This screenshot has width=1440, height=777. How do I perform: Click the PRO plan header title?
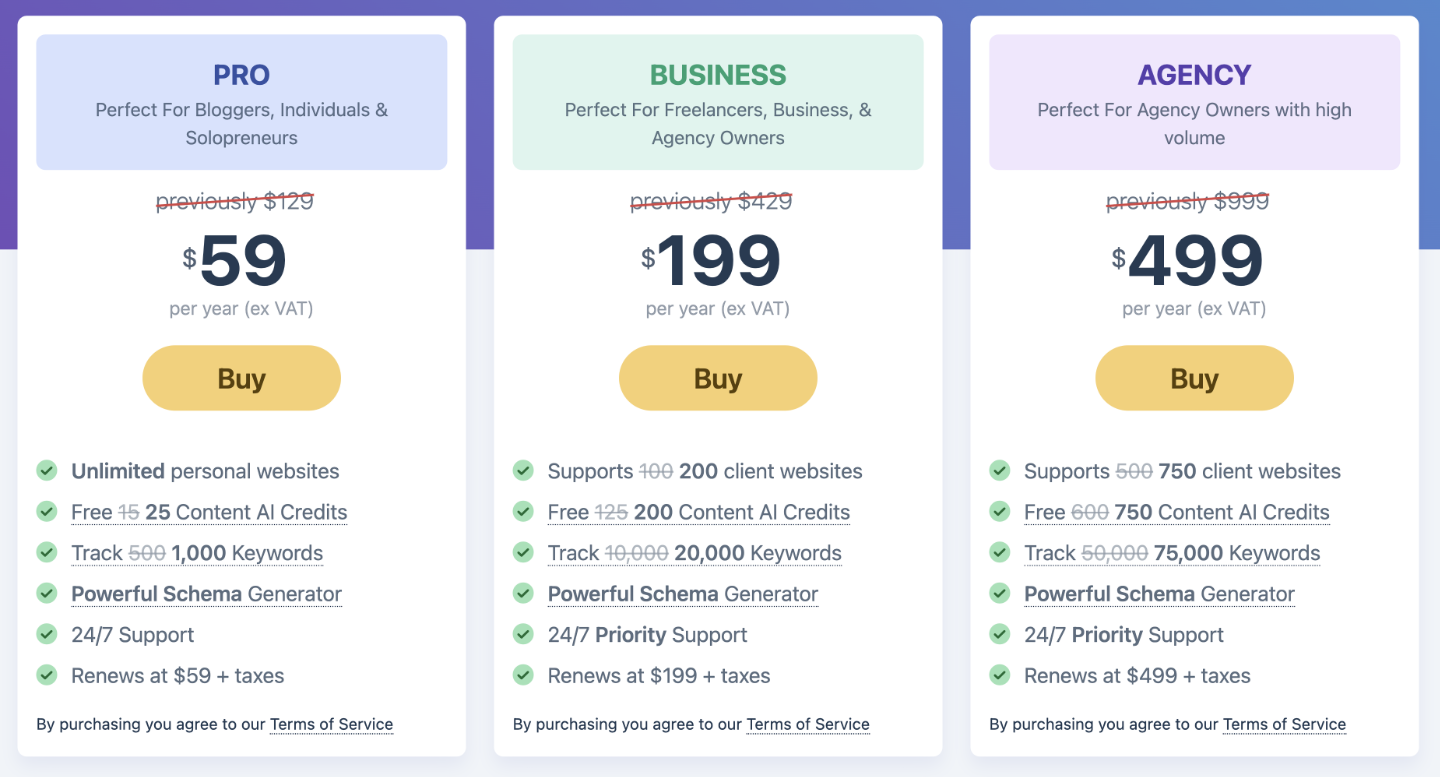[x=241, y=75]
